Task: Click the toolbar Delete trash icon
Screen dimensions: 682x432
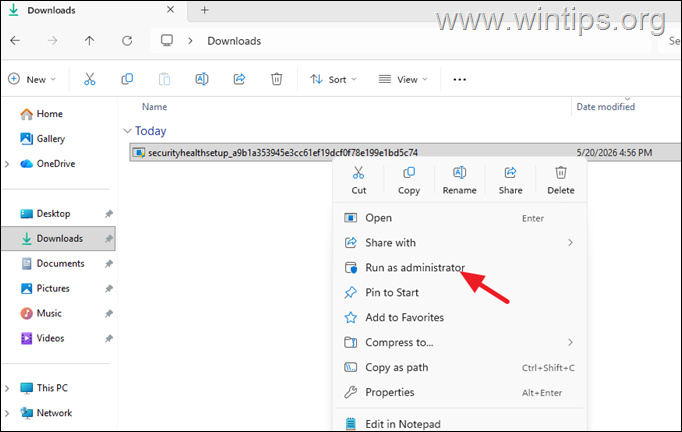Action: (x=277, y=79)
